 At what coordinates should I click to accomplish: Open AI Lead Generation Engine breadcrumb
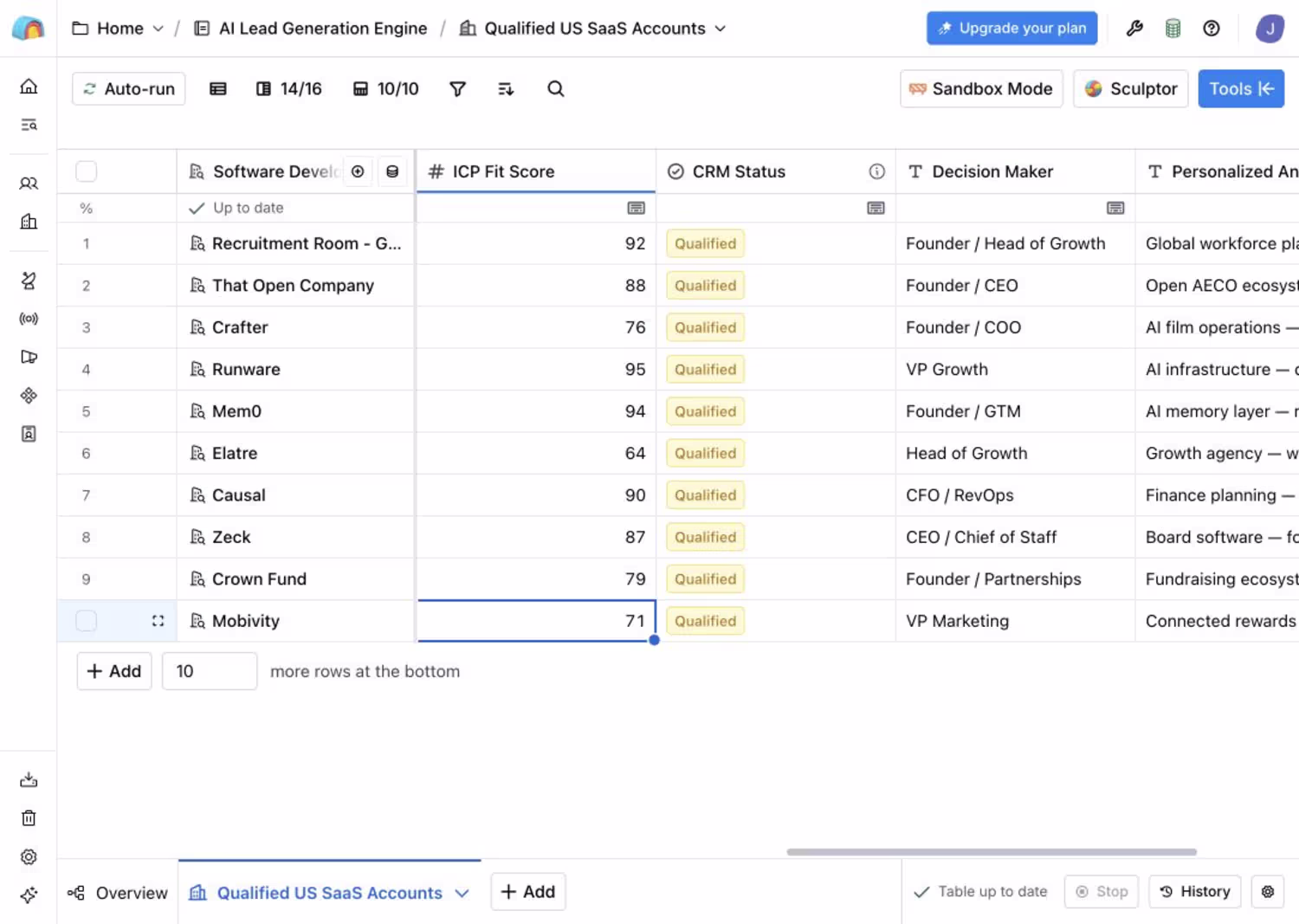pyautogui.click(x=312, y=29)
